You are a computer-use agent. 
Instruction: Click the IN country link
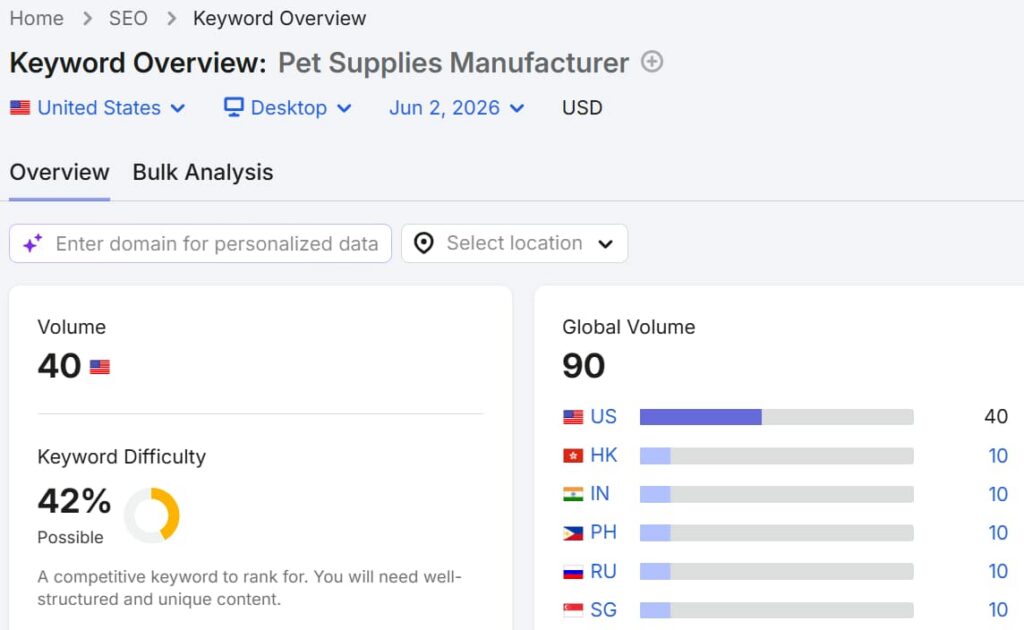600,494
